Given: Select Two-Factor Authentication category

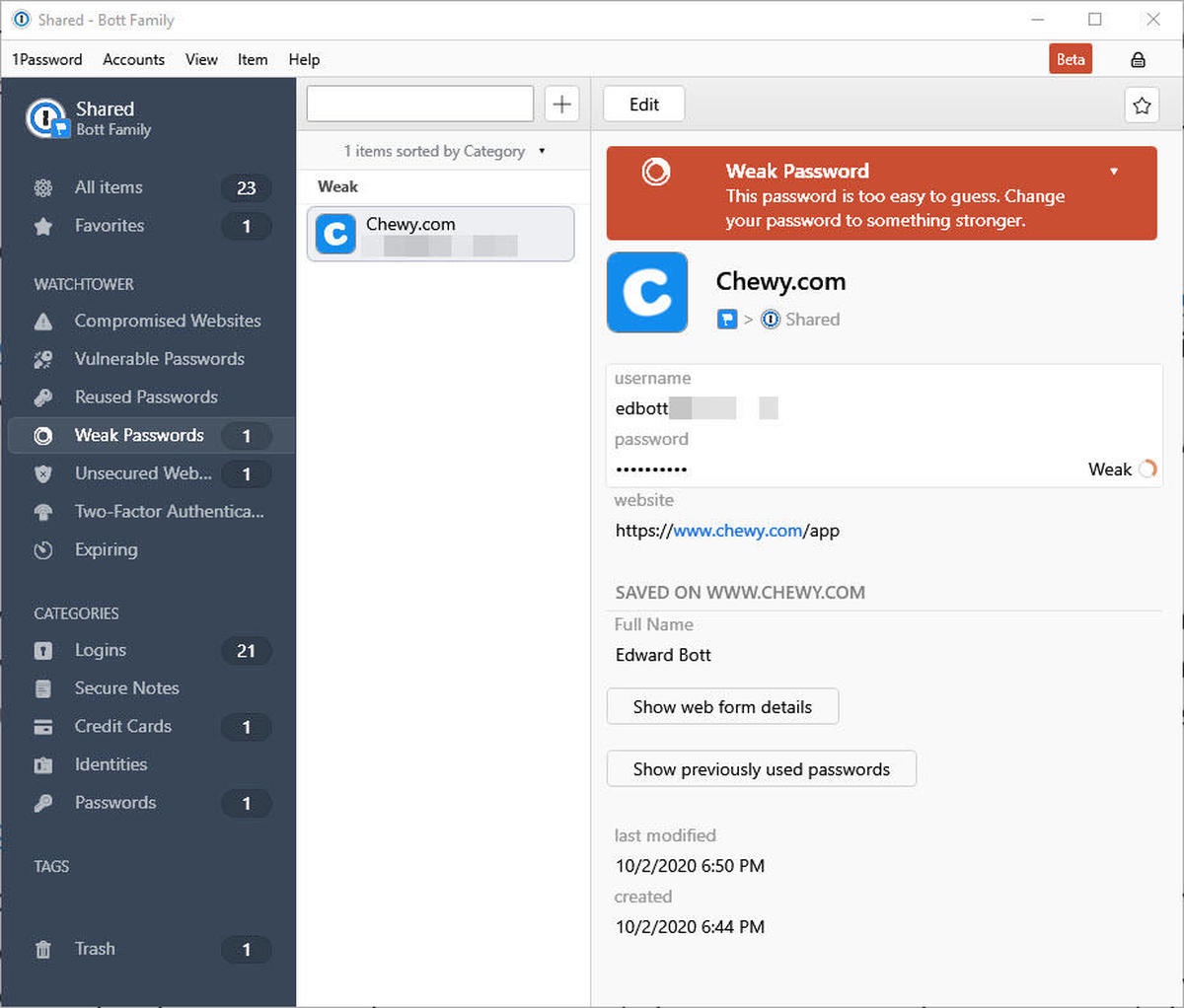Looking at the screenshot, I should point(169,512).
